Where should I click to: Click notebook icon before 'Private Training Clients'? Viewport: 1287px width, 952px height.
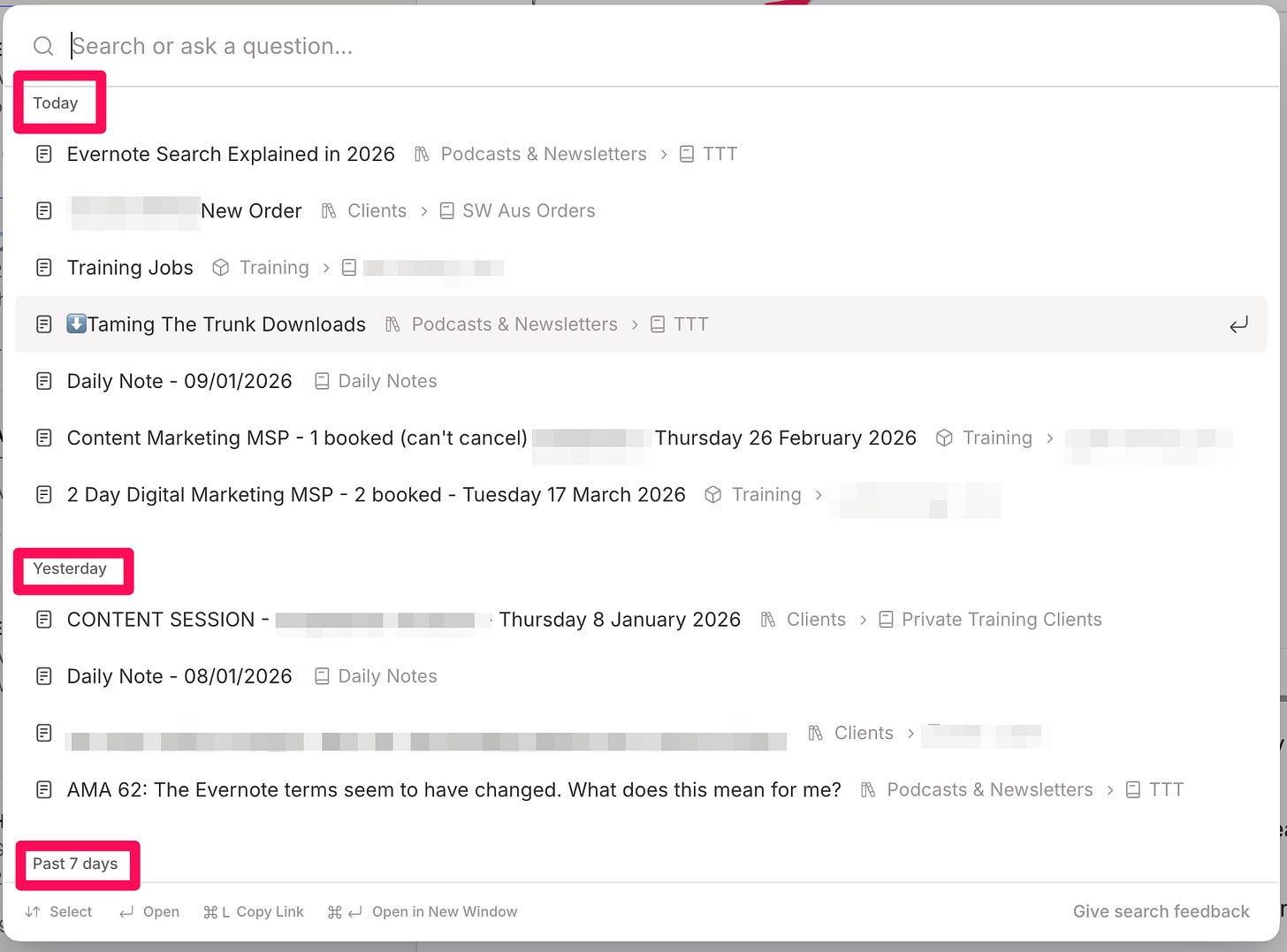click(886, 619)
